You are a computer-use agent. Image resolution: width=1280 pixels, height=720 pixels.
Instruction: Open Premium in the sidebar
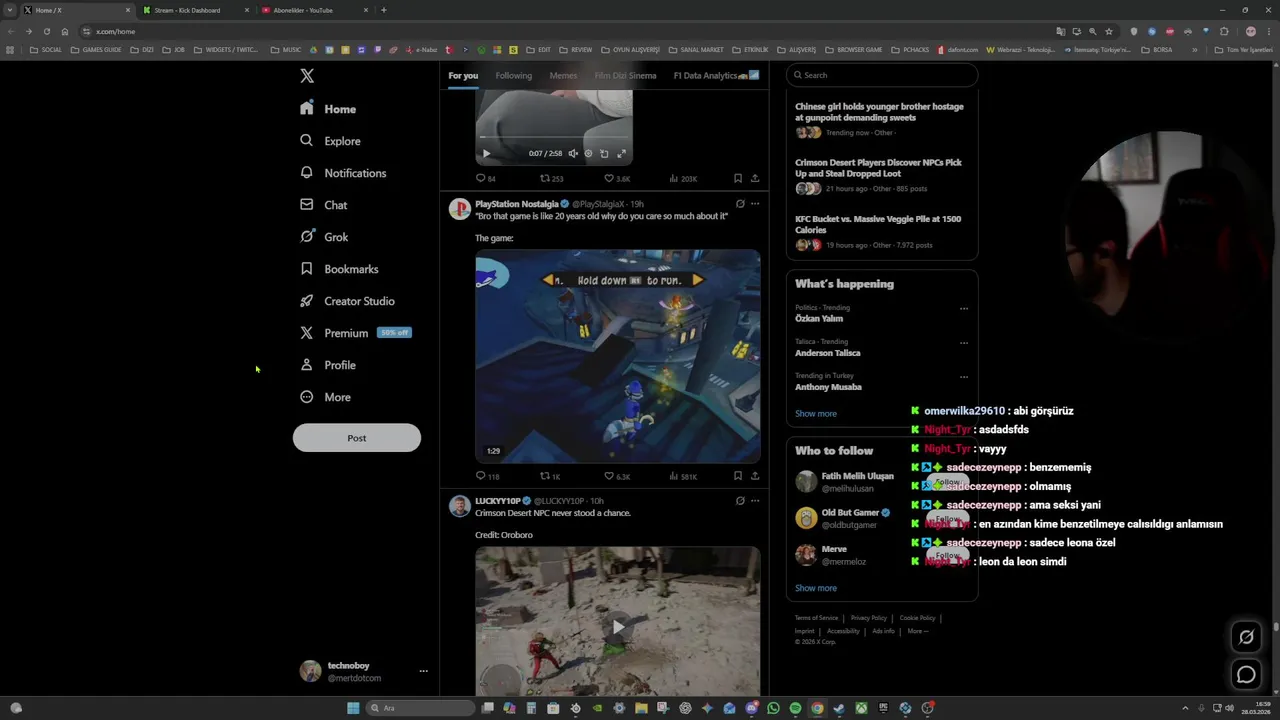(355, 333)
